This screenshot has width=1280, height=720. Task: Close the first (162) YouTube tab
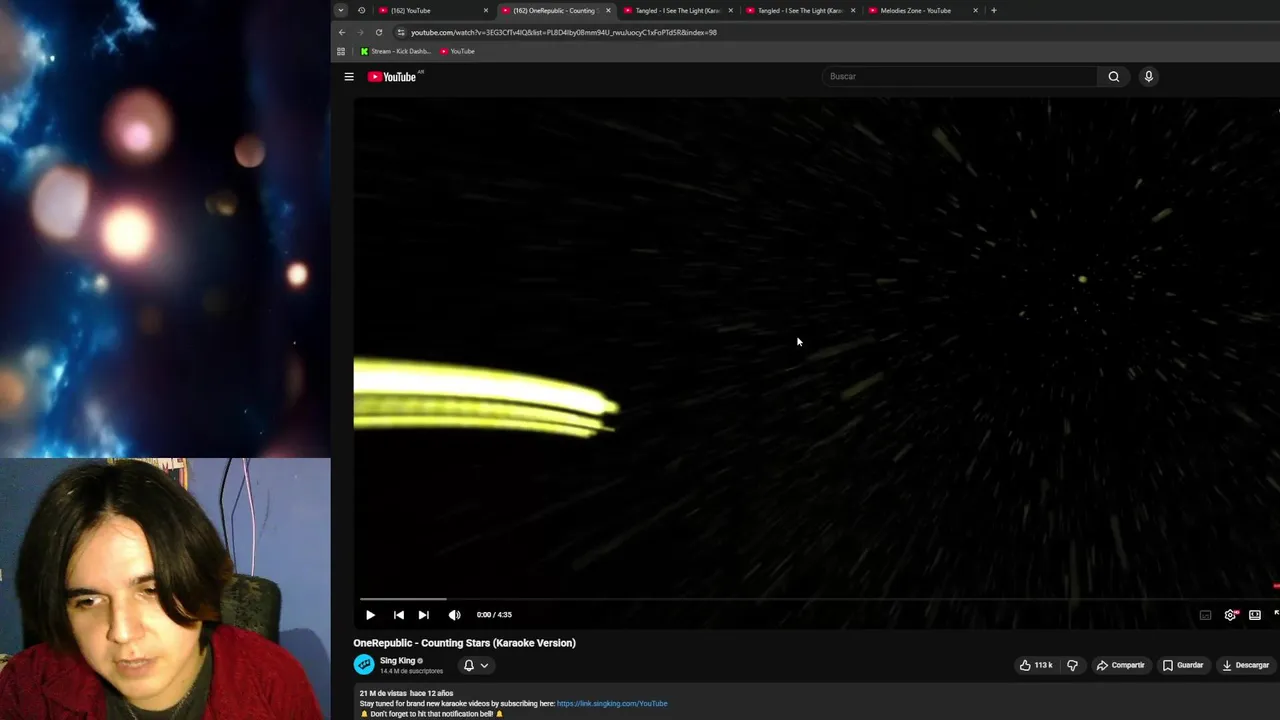point(486,10)
